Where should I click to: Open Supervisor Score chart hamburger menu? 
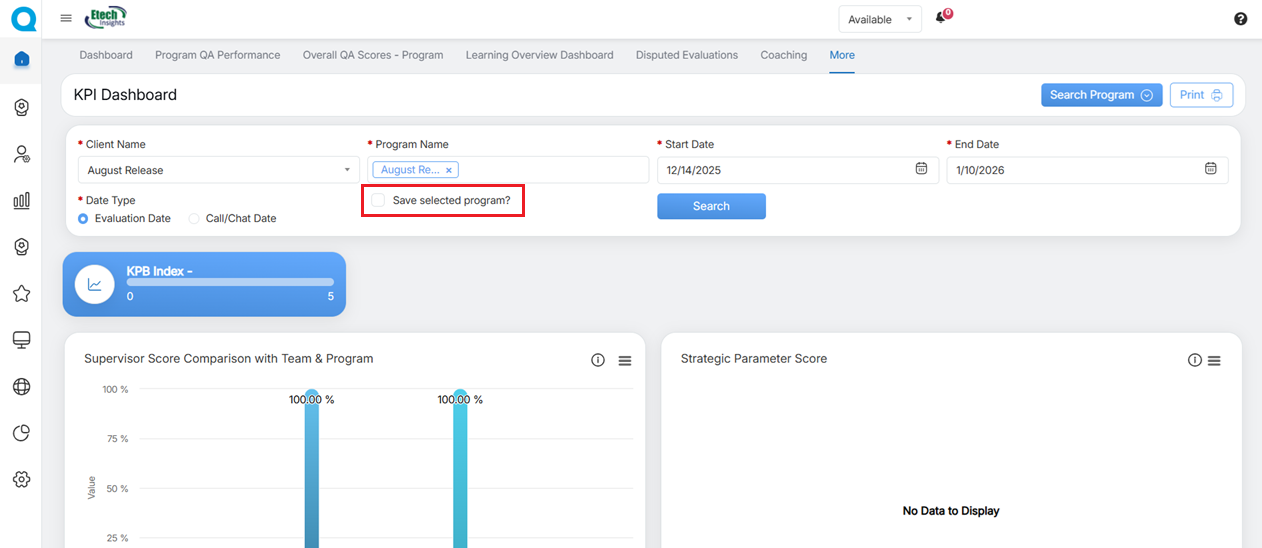[x=625, y=360]
